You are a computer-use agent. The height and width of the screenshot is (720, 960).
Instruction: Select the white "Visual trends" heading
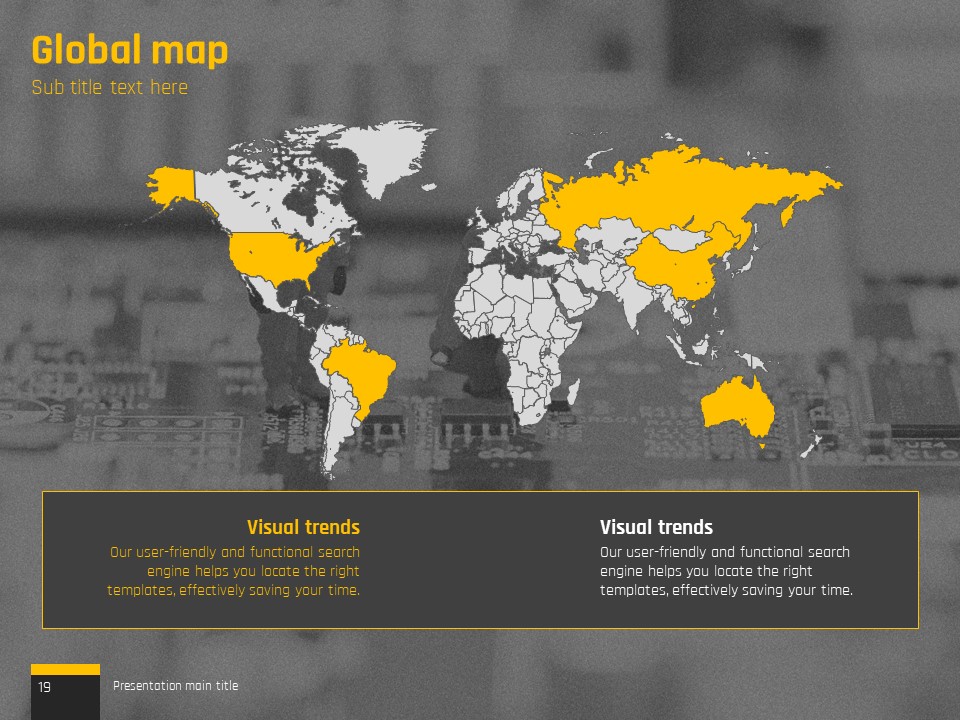point(656,527)
